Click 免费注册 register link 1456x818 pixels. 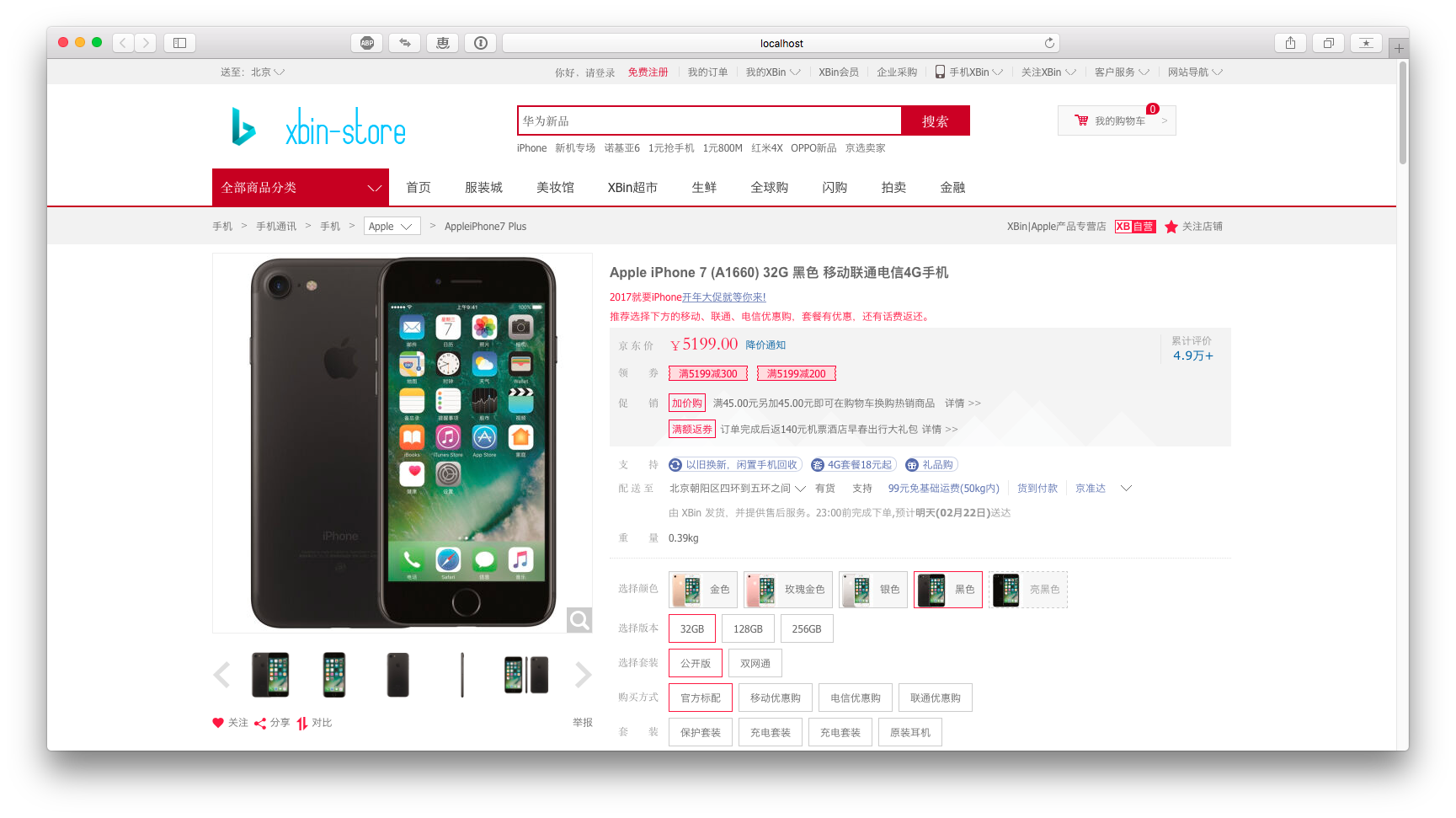[648, 72]
